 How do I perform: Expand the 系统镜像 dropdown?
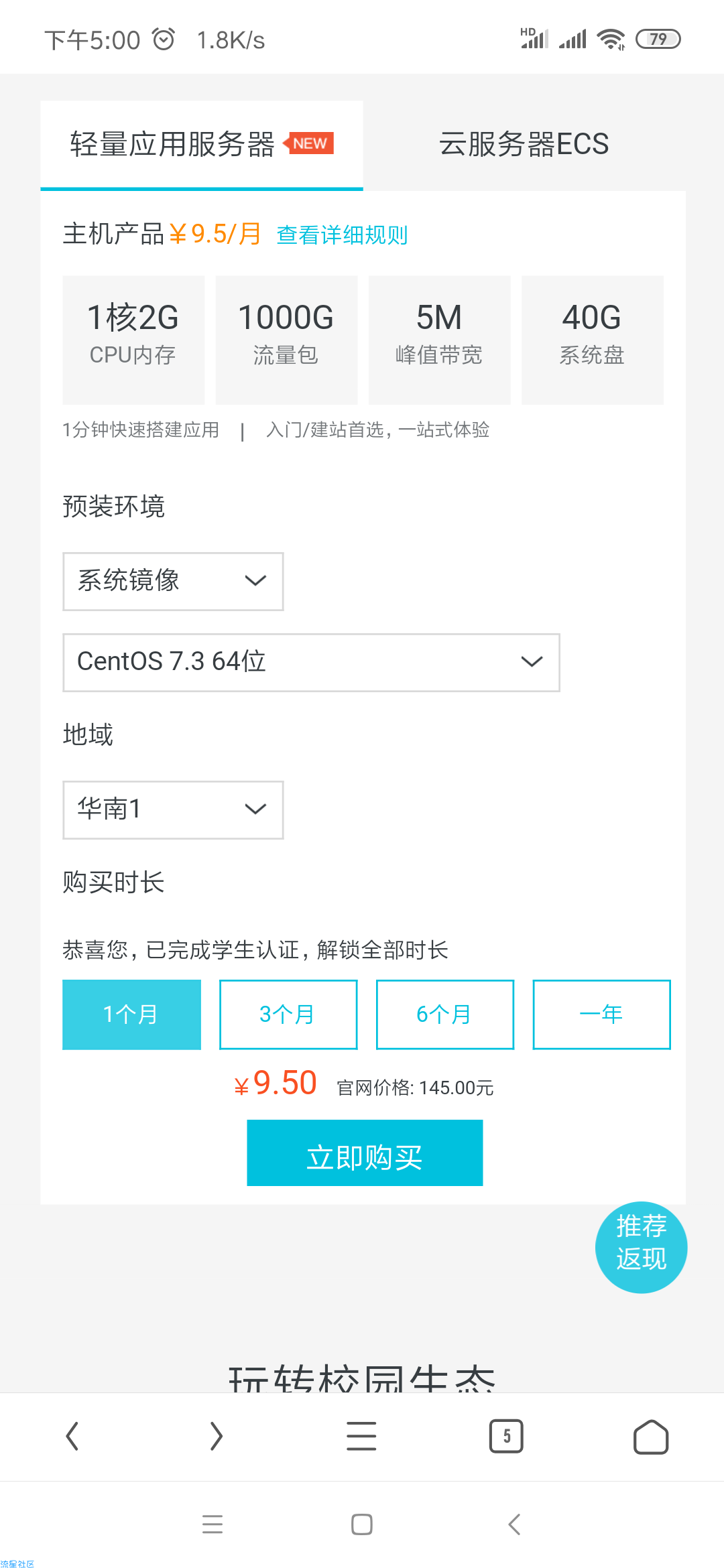click(x=173, y=582)
